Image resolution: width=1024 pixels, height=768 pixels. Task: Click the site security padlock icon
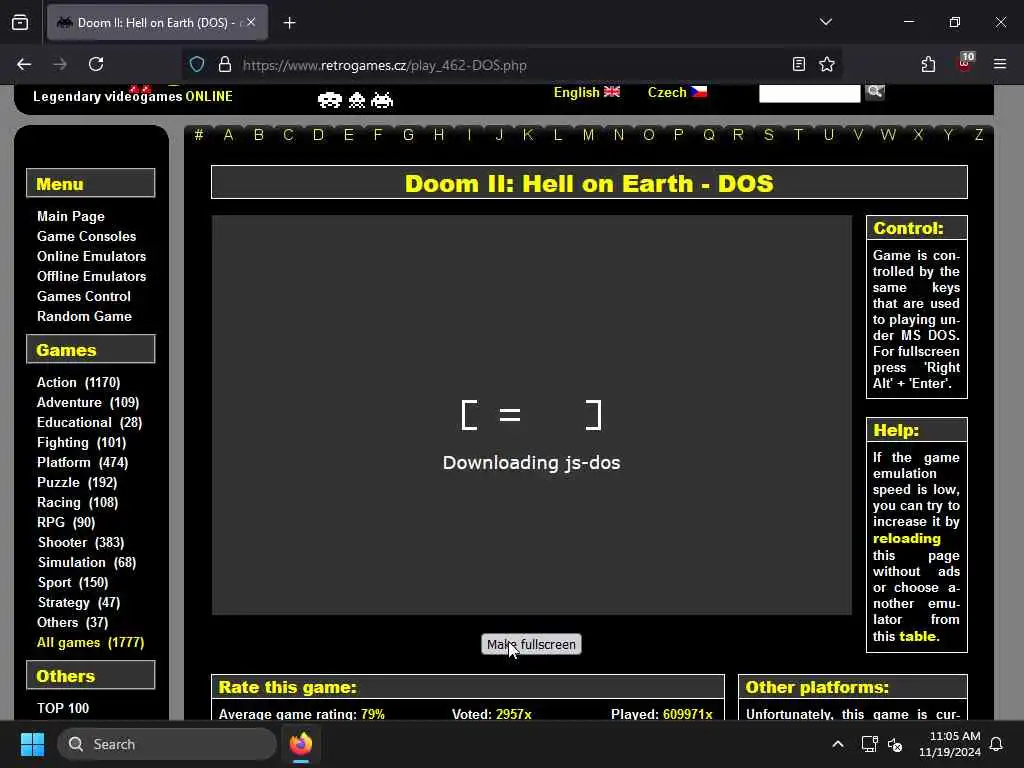tap(225, 65)
